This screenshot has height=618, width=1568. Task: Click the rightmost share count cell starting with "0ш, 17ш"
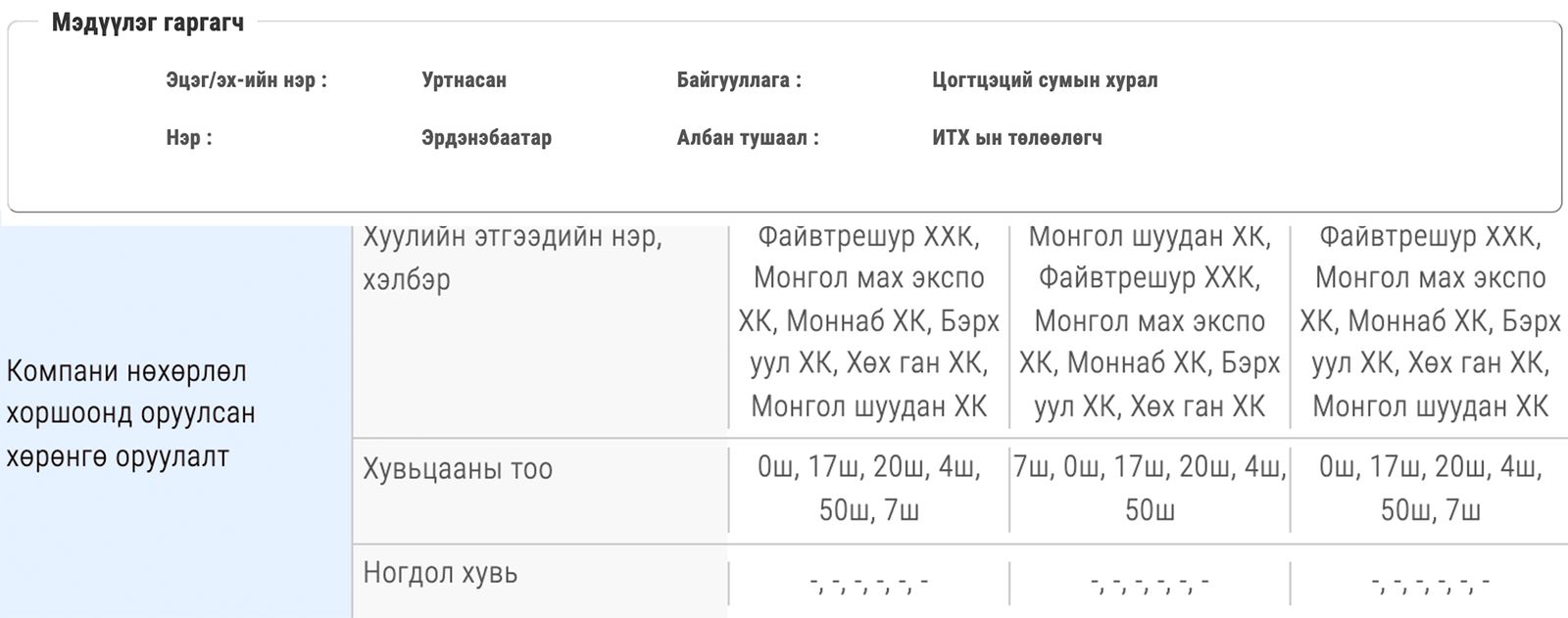1430,488
